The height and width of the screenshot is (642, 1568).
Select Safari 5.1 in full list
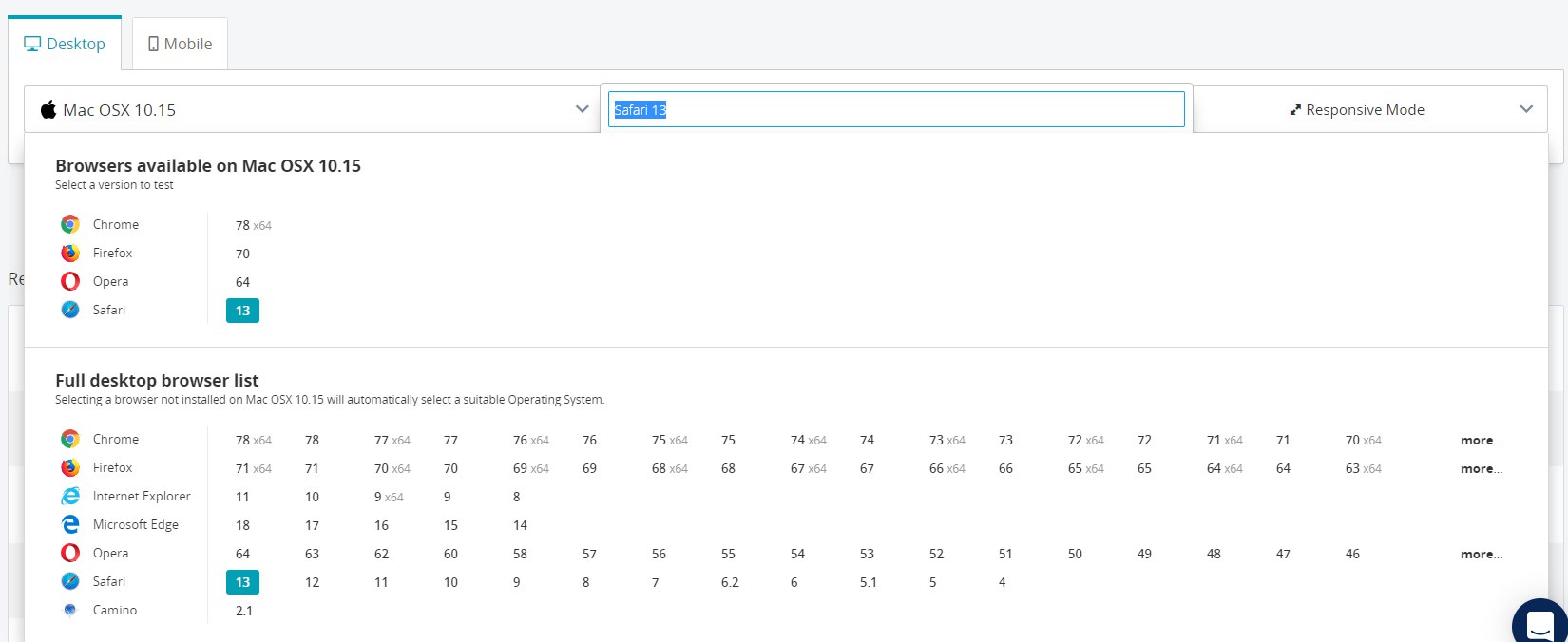(869, 582)
